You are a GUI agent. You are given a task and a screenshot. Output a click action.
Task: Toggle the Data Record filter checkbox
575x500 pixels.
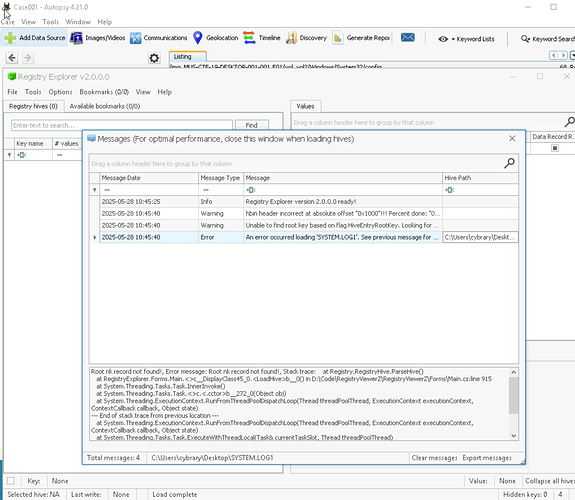coord(555,148)
